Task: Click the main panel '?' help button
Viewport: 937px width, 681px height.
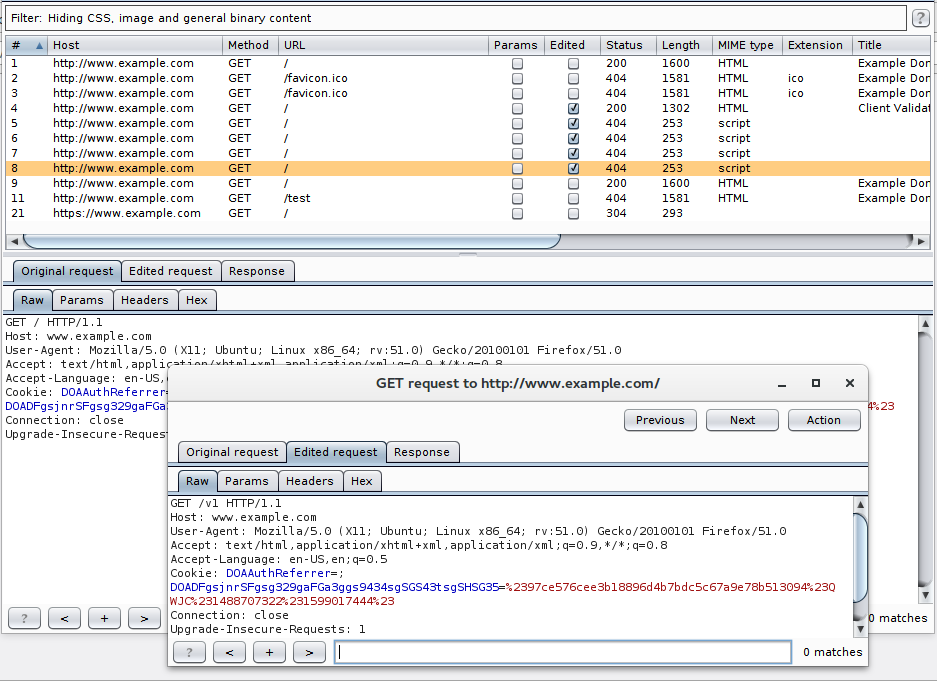Action: [x=25, y=618]
